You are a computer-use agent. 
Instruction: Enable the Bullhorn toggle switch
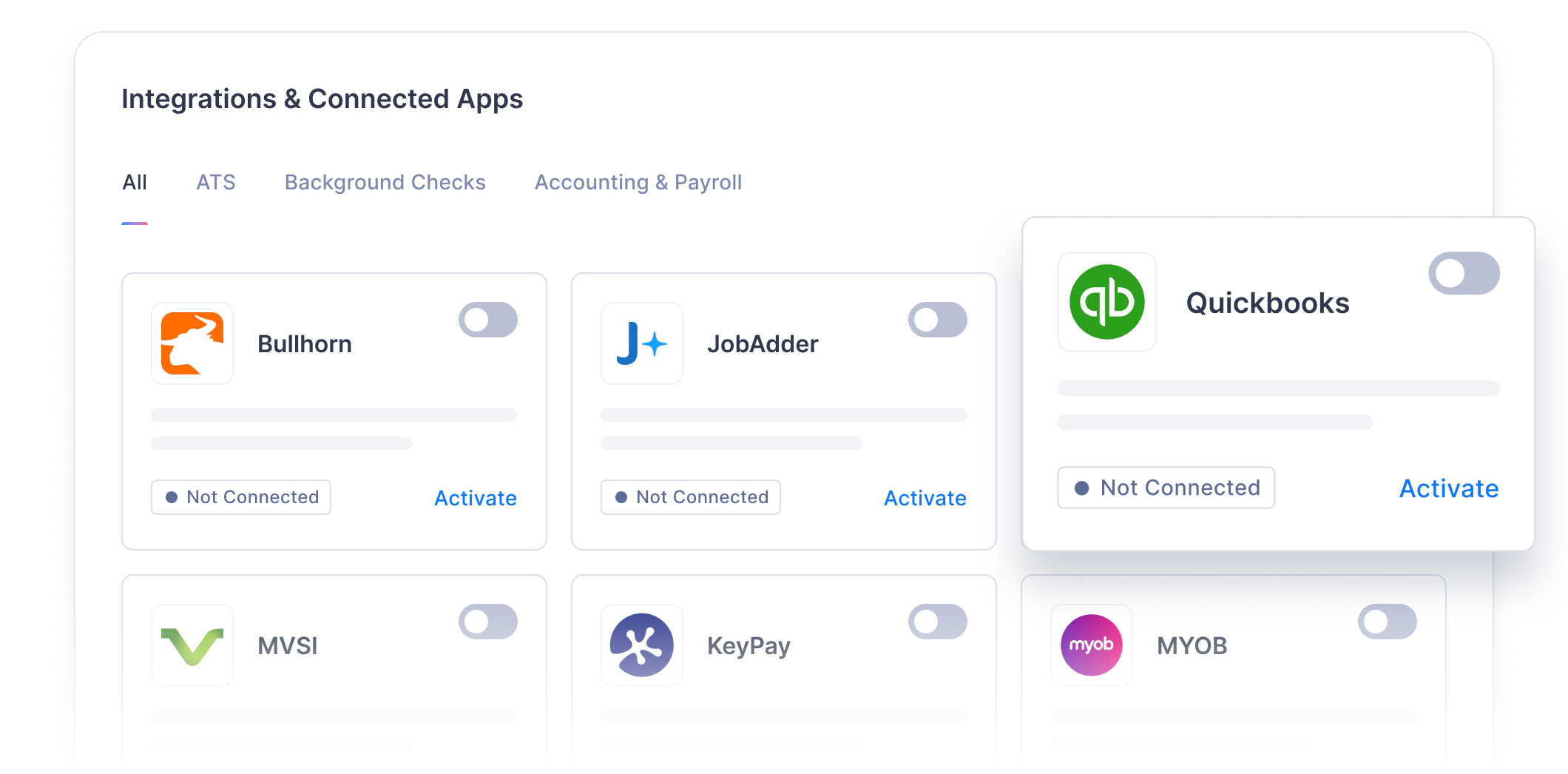488,320
